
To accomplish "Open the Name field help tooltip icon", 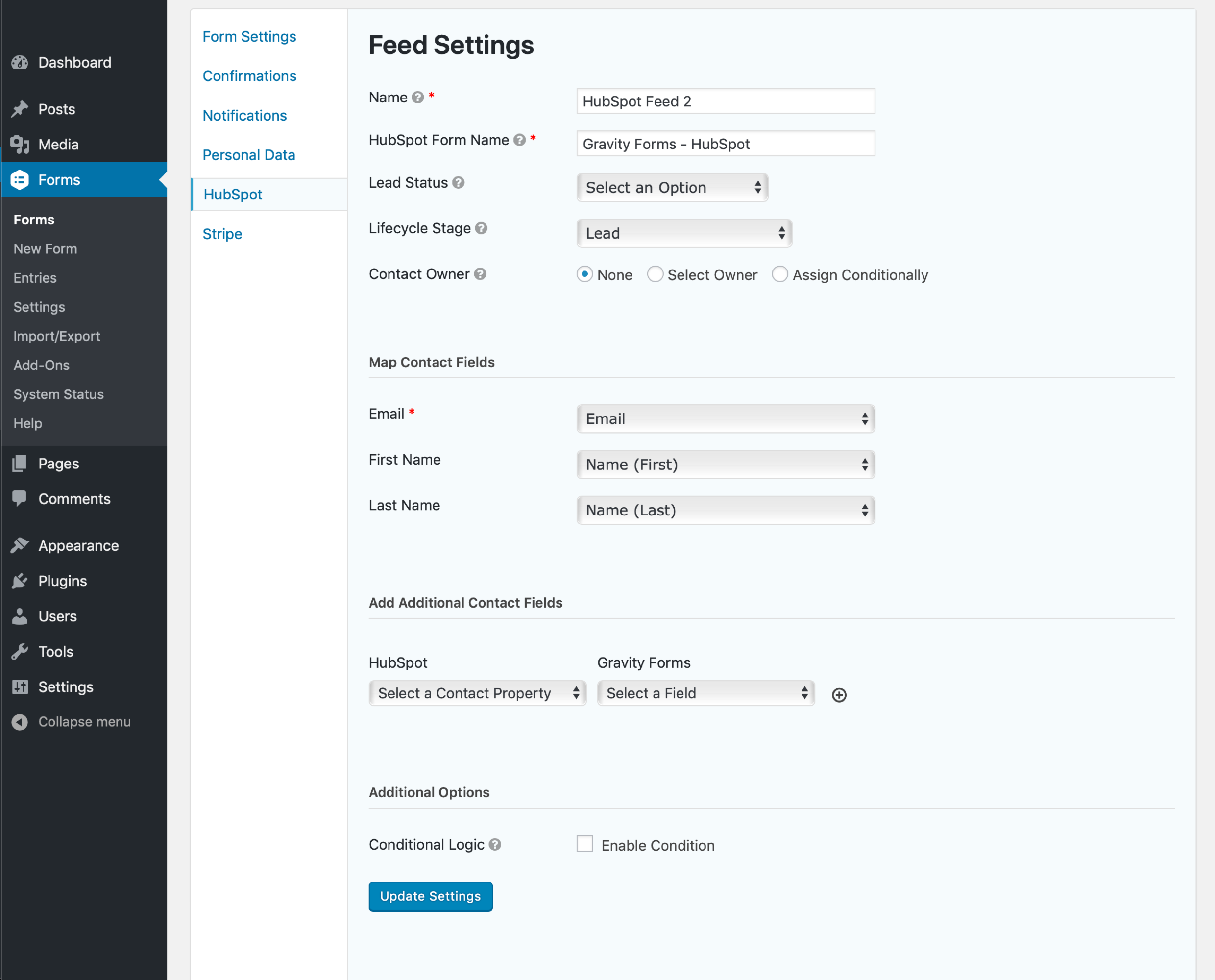I will [x=417, y=98].
